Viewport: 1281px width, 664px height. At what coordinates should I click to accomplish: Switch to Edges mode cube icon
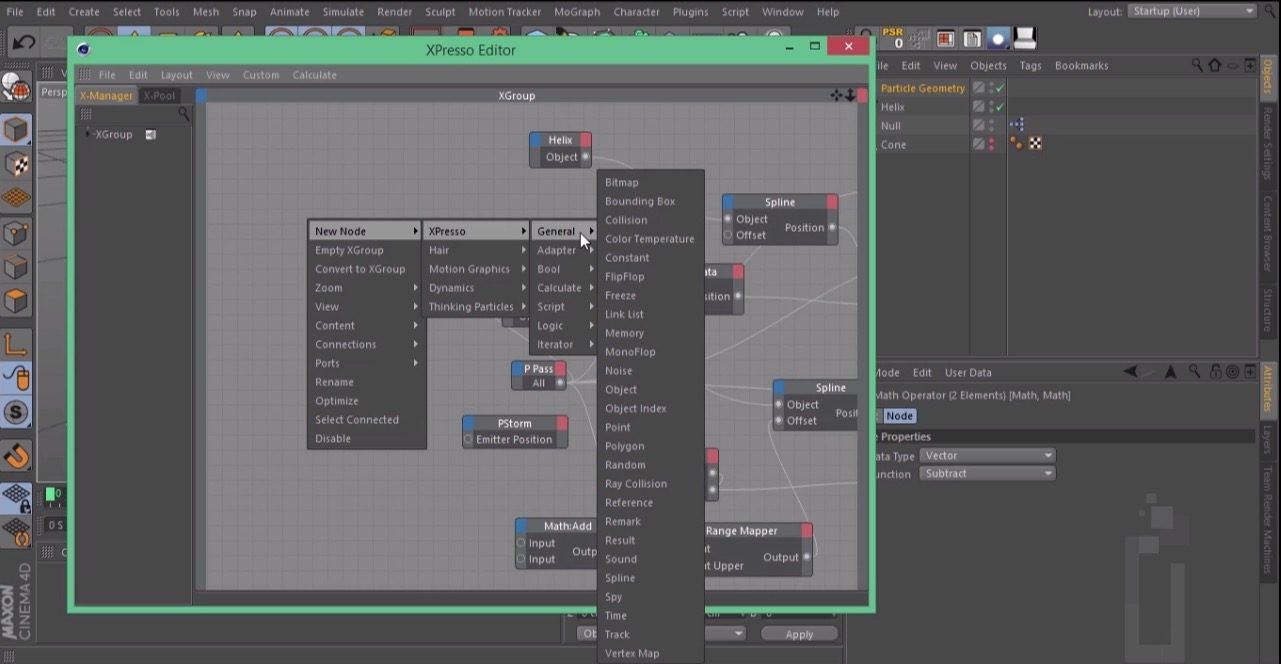coord(16,267)
